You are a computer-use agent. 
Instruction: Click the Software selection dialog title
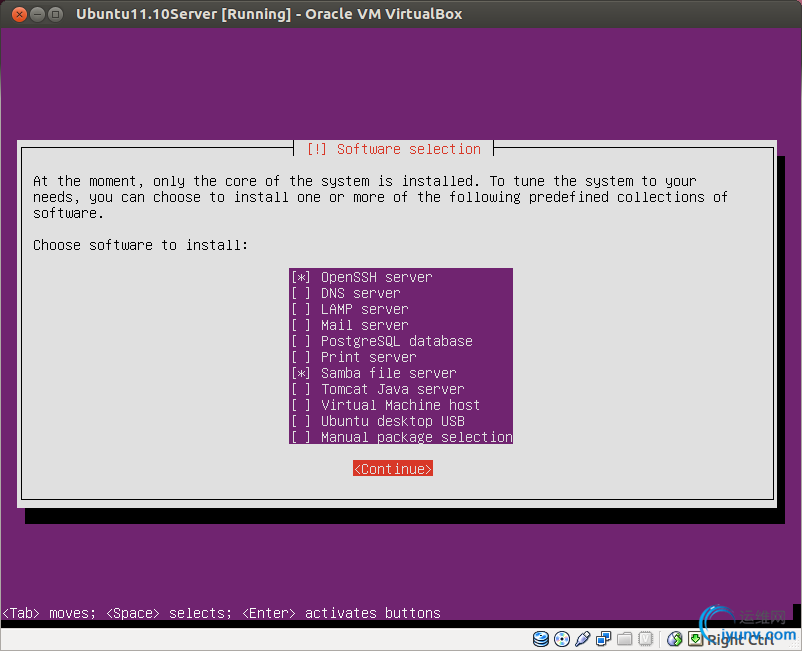pos(394,149)
